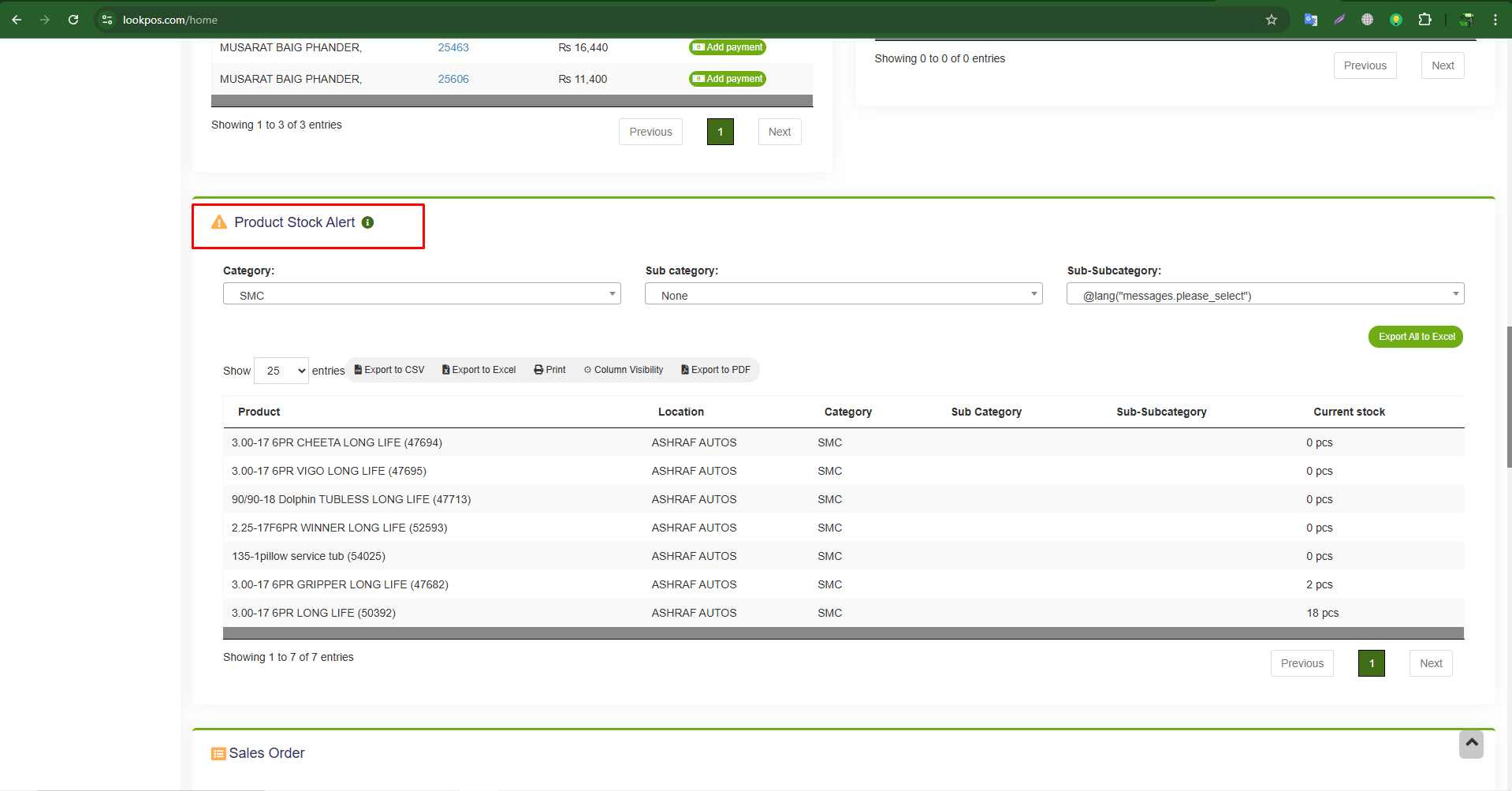The height and width of the screenshot is (791, 1512).
Task: Reload the page using the browser refresh icon
Action: (x=73, y=20)
